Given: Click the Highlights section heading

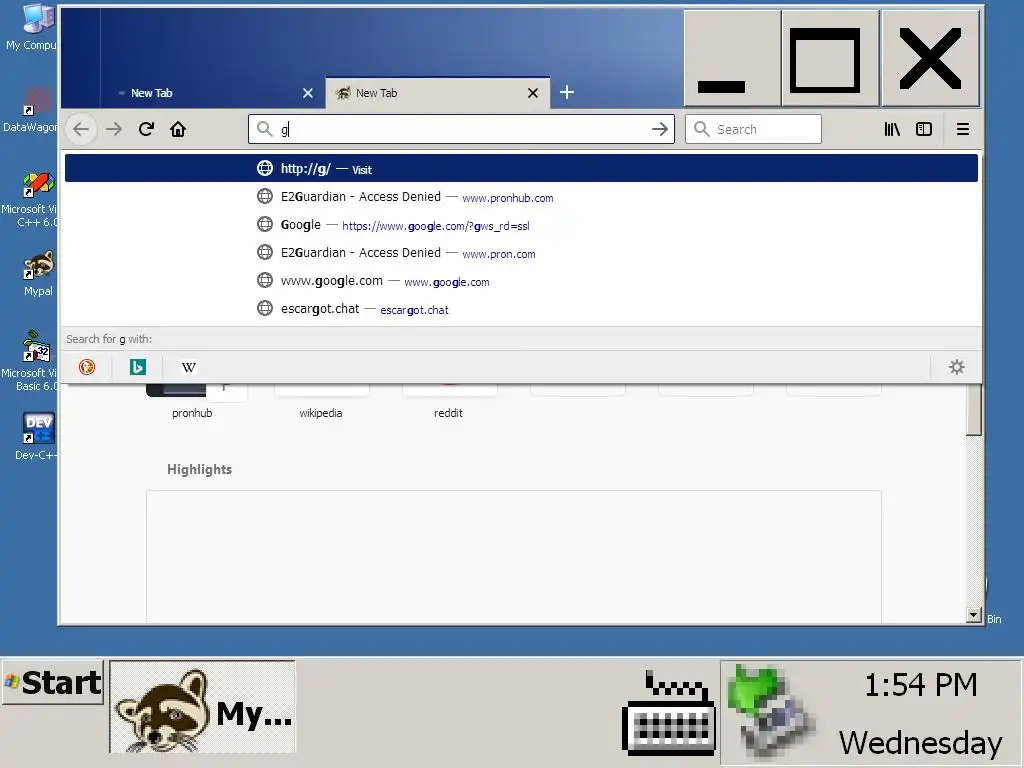Looking at the screenshot, I should pyautogui.click(x=199, y=470).
